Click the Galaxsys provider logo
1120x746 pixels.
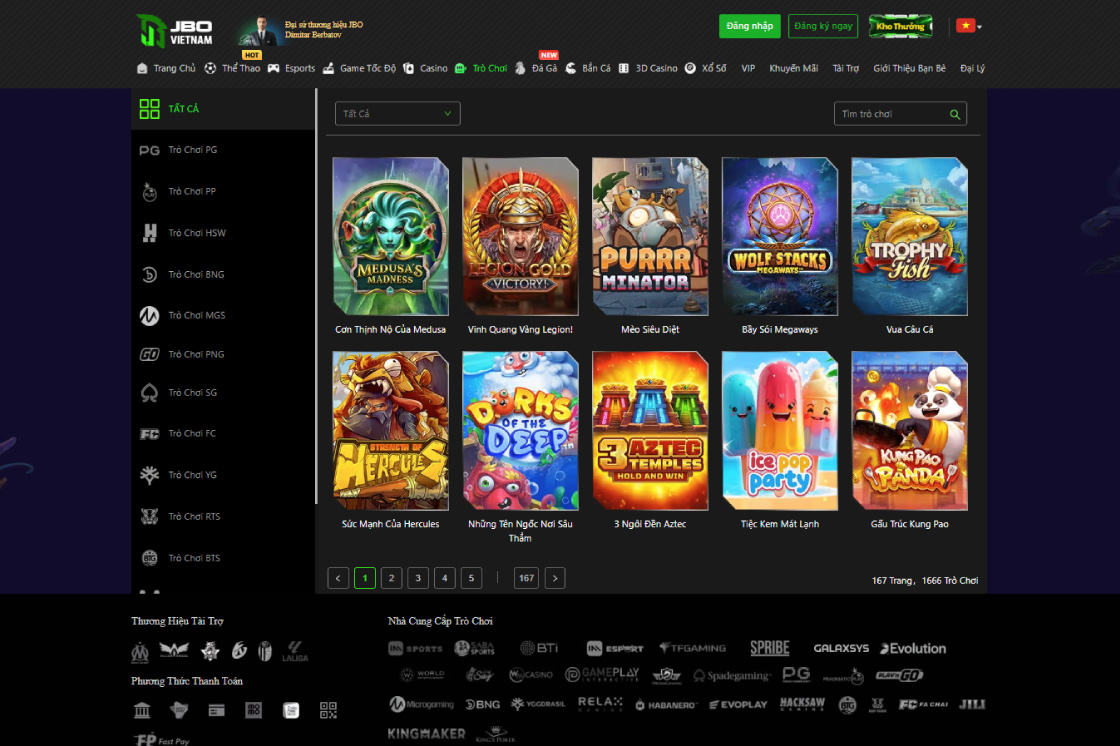841,648
